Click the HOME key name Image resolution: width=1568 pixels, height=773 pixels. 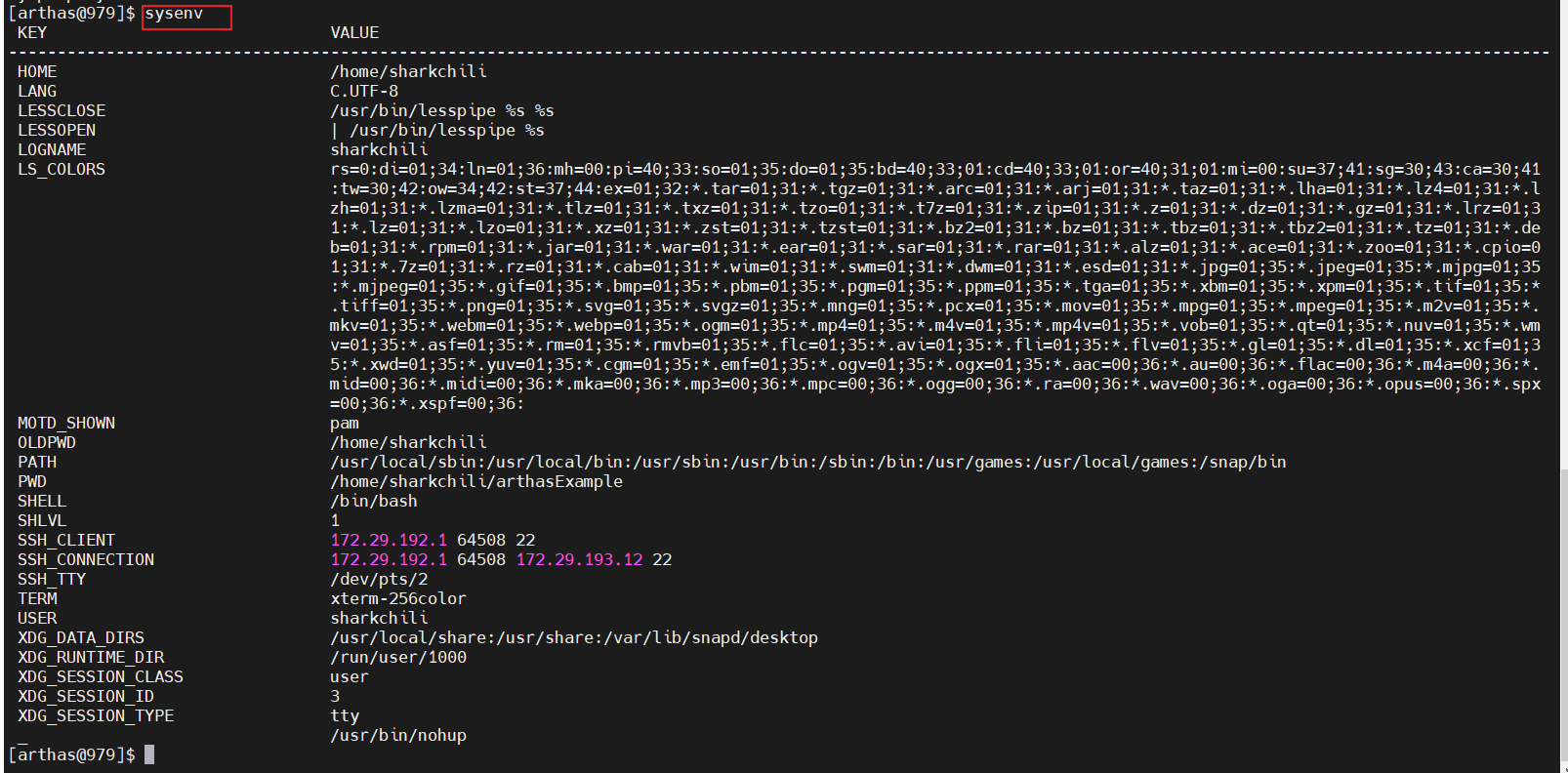(37, 72)
